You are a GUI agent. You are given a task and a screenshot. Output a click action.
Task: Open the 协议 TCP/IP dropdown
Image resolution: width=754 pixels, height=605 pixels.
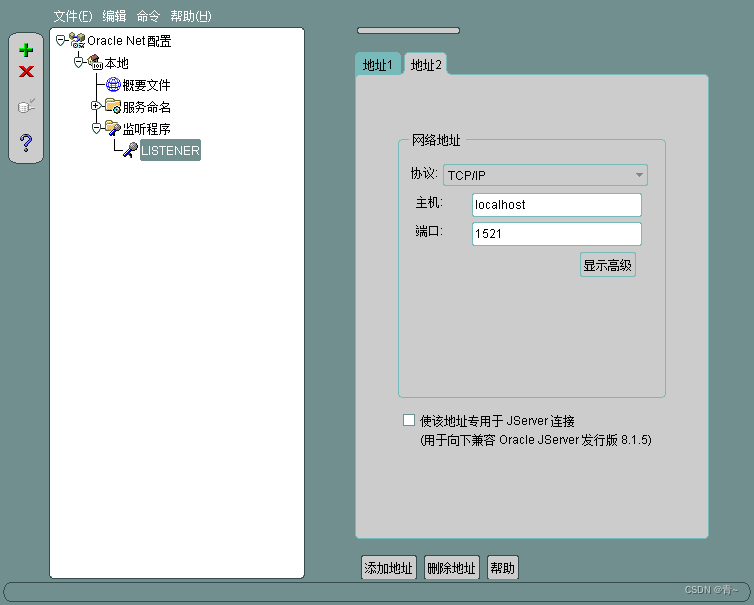point(545,175)
